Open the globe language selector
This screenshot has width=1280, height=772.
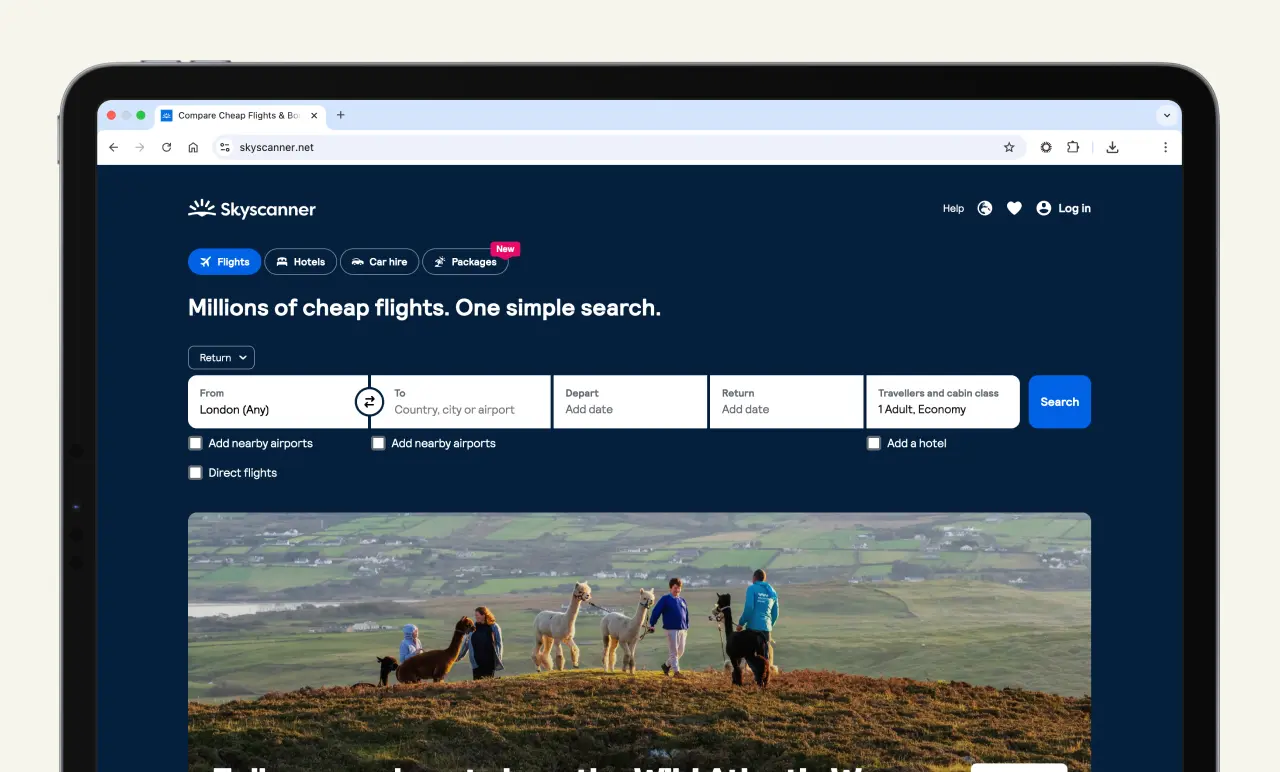tap(984, 208)
